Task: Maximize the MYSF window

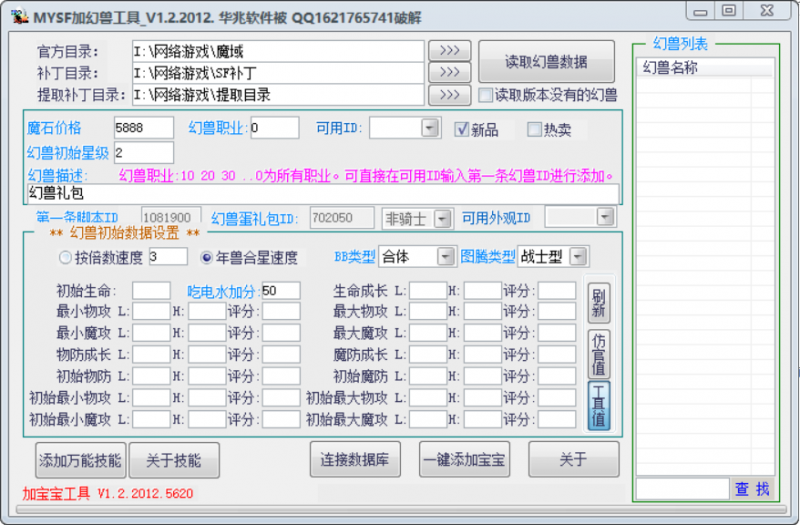Action: point(729,11)
